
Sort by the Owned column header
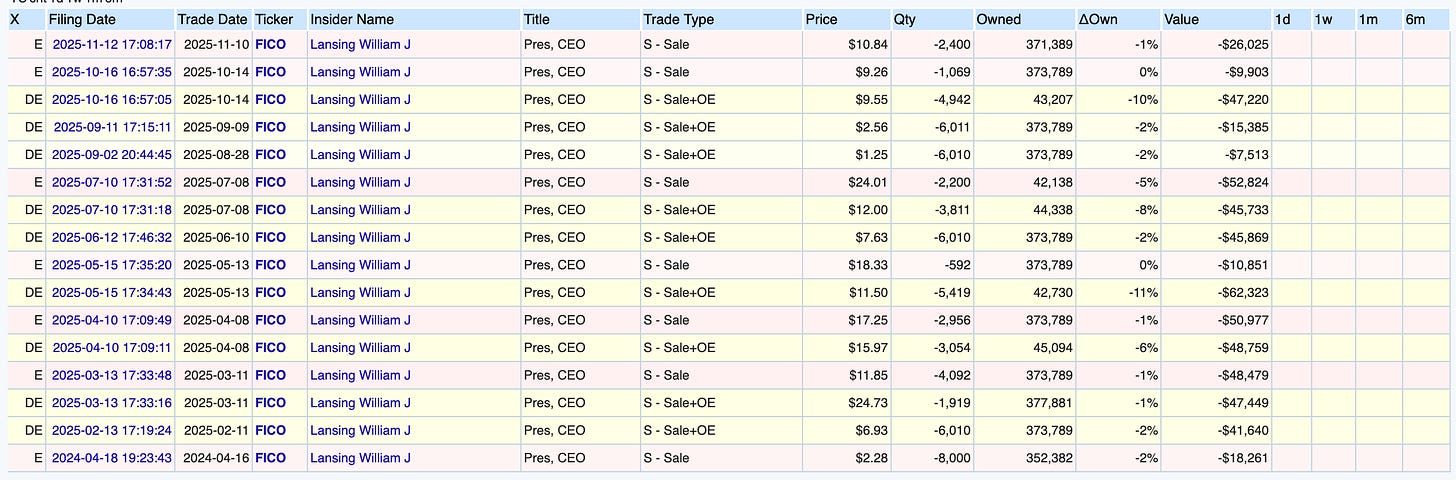(x=999, y=19)
